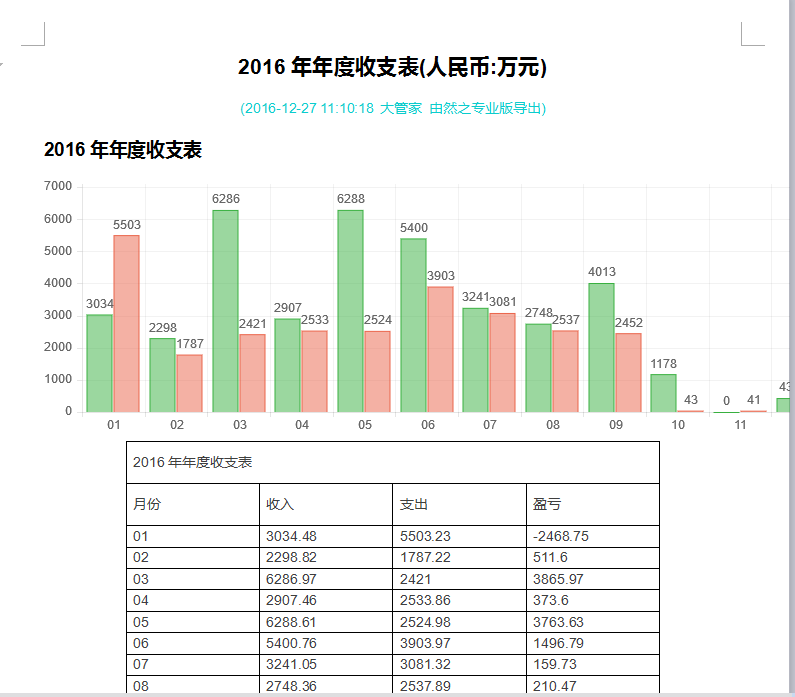Click the red bar labeled 3081 for month 07

click(x=502, y=362)
